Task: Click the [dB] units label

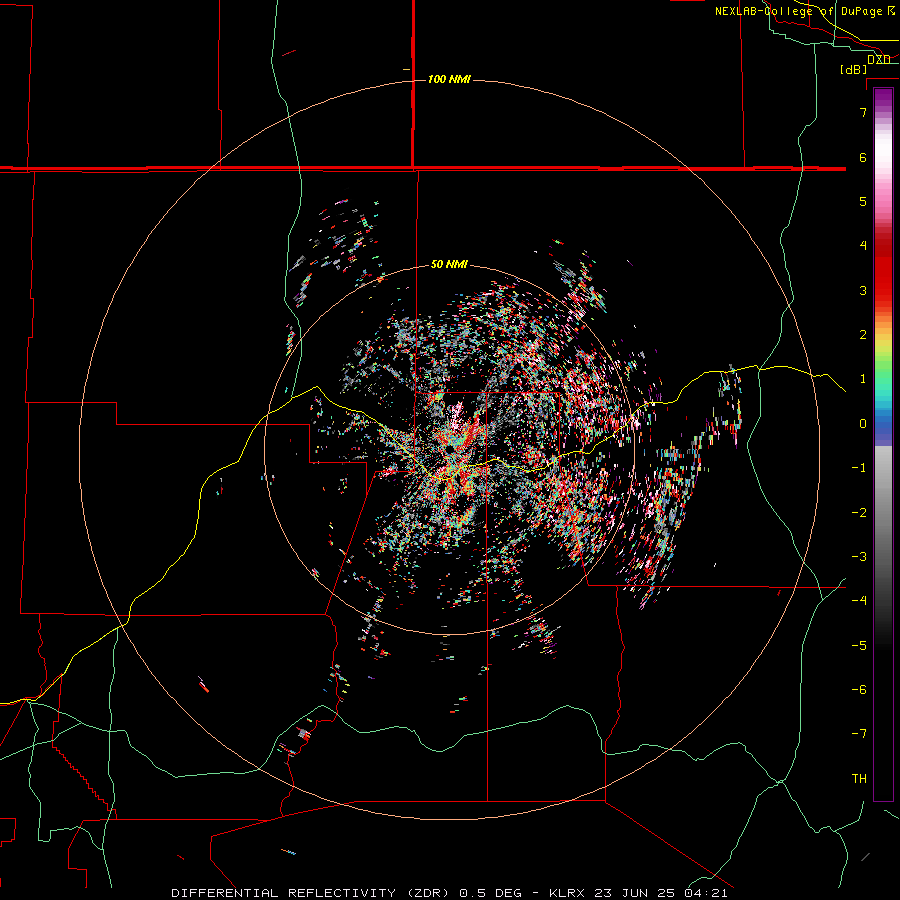Action: [x=853, y=69]
